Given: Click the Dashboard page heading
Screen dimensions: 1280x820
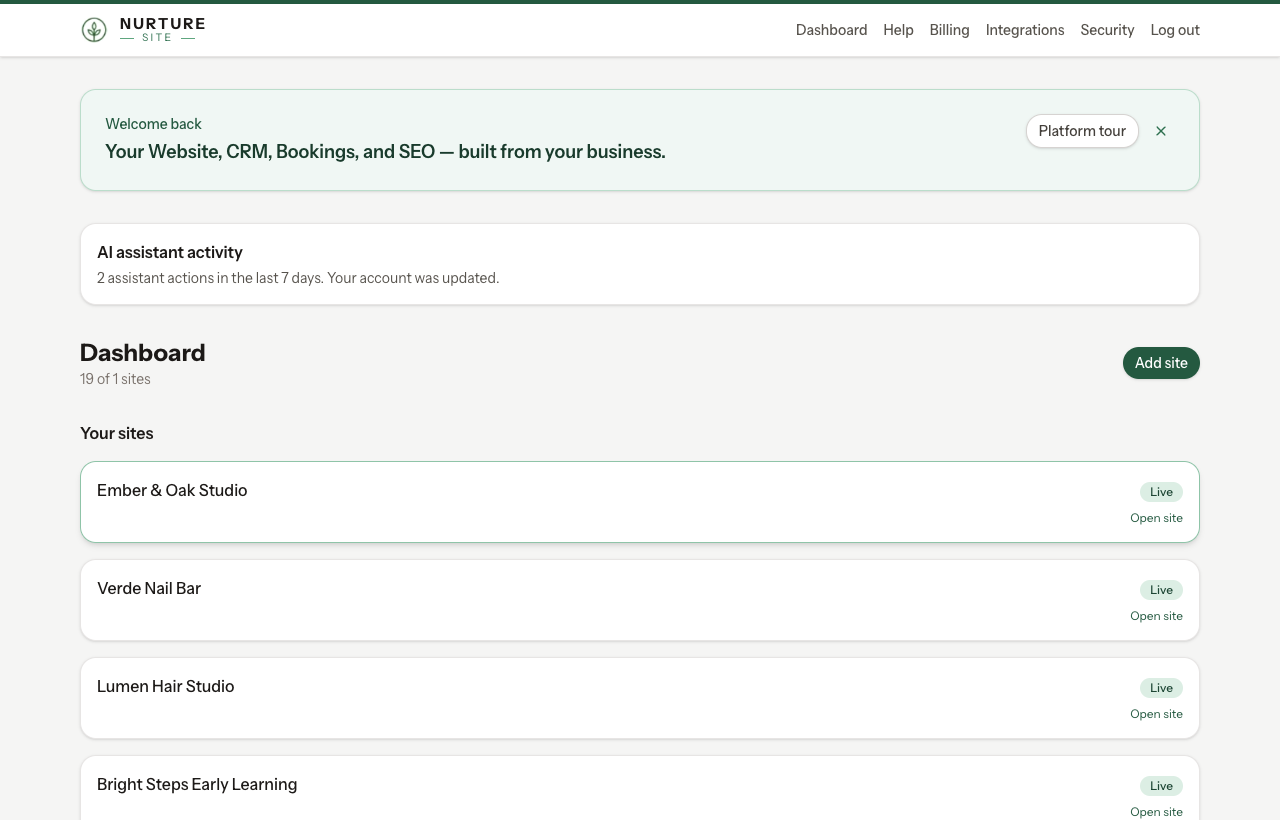Looking at the screenshot, I should point(143,352).
